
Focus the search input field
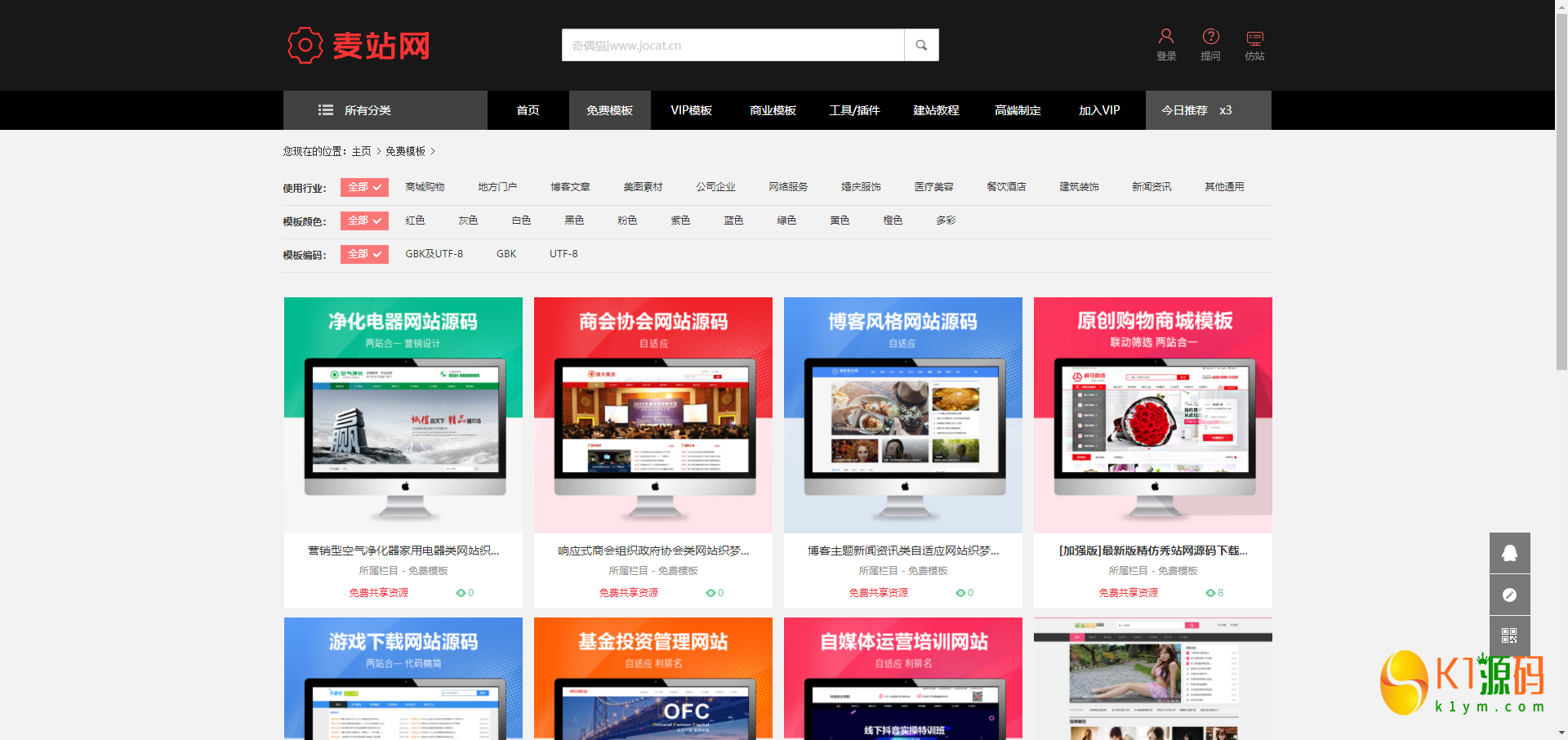733,45
